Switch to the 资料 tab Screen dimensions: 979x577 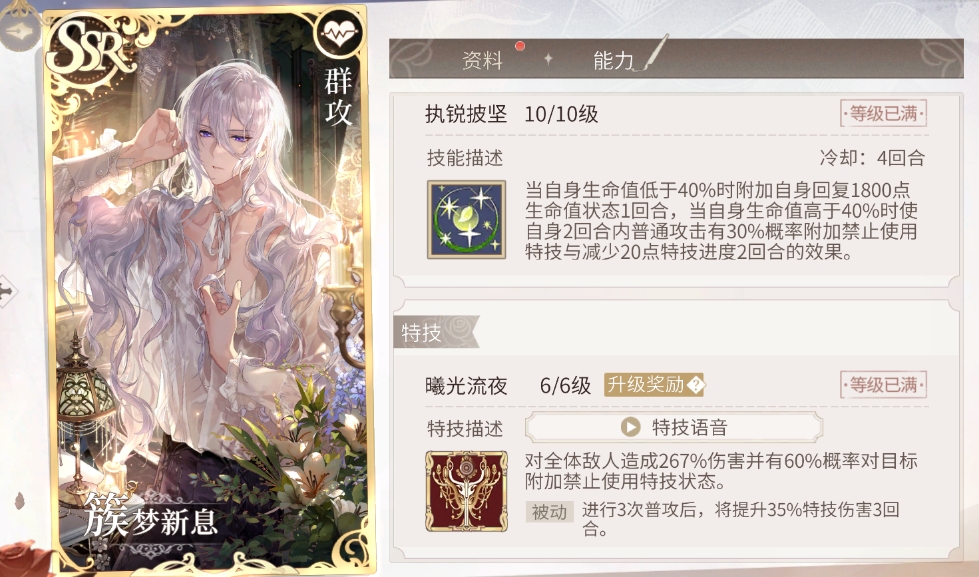[482, 60]
